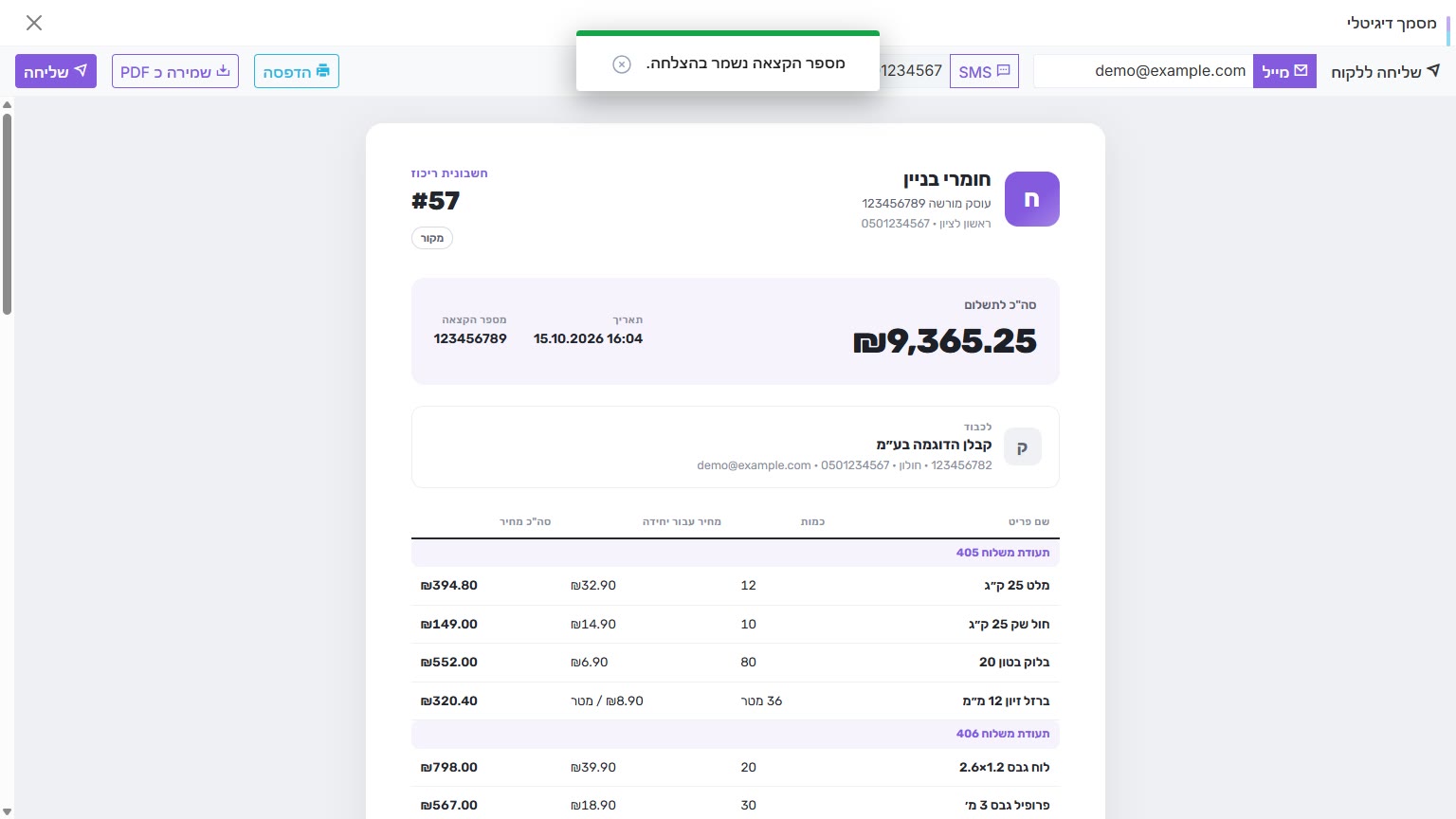
Task: Click the מקור badge under invoice number
Action: pyautogui.click(x=432, y=238)
